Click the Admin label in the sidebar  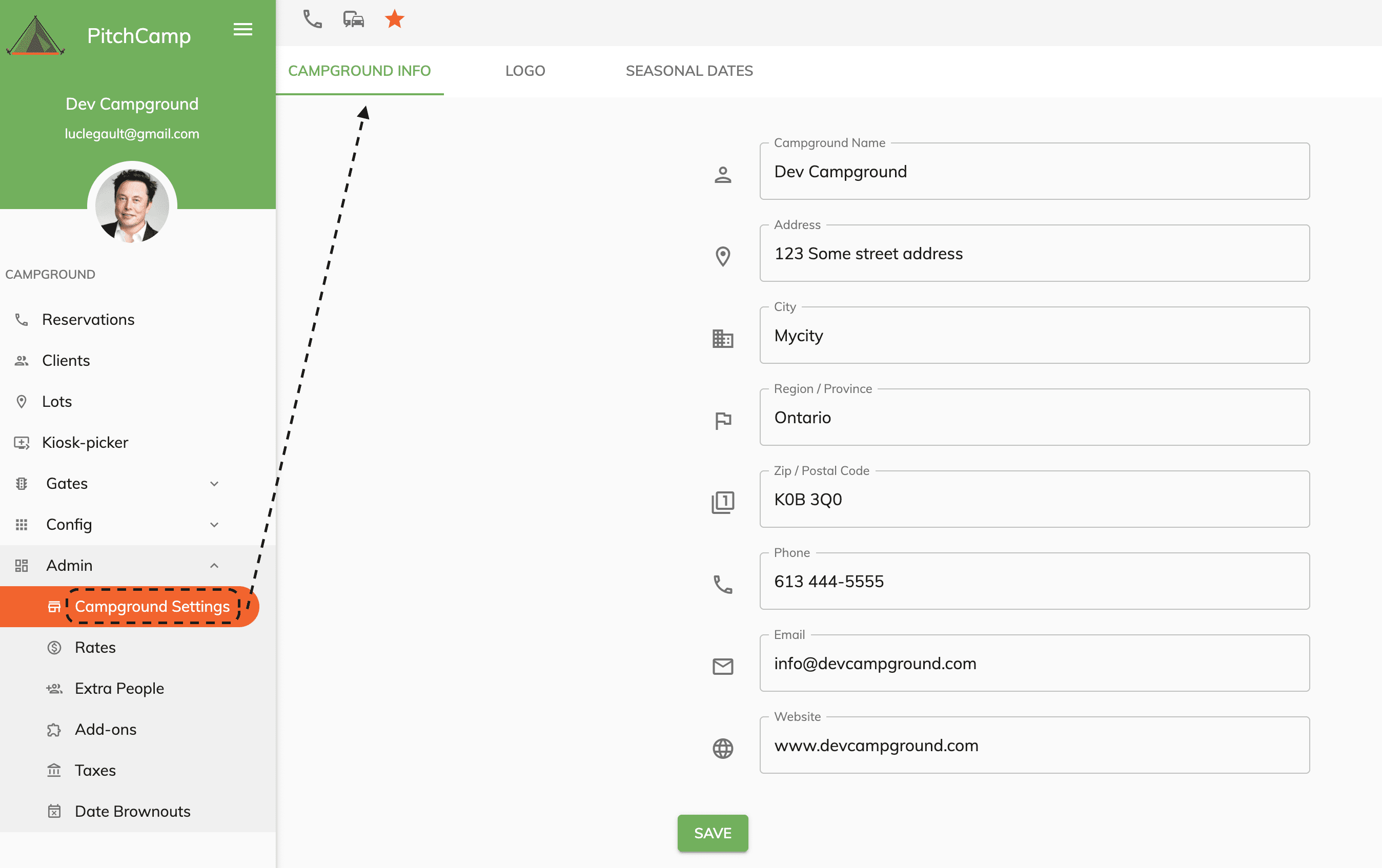[x=69, y=566]
